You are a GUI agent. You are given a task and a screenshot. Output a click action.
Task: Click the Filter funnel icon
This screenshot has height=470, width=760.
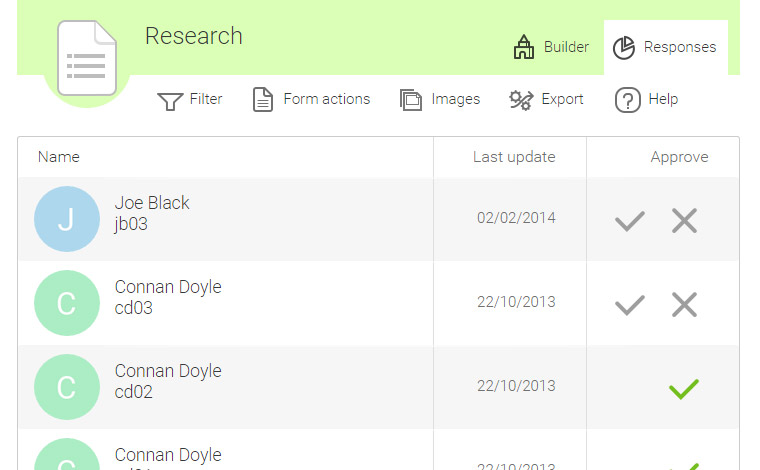coord(170,101)
